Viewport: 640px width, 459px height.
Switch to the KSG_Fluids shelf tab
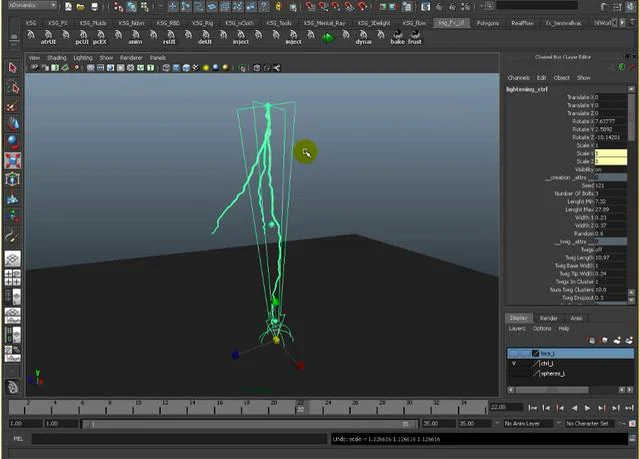[93, 23]
